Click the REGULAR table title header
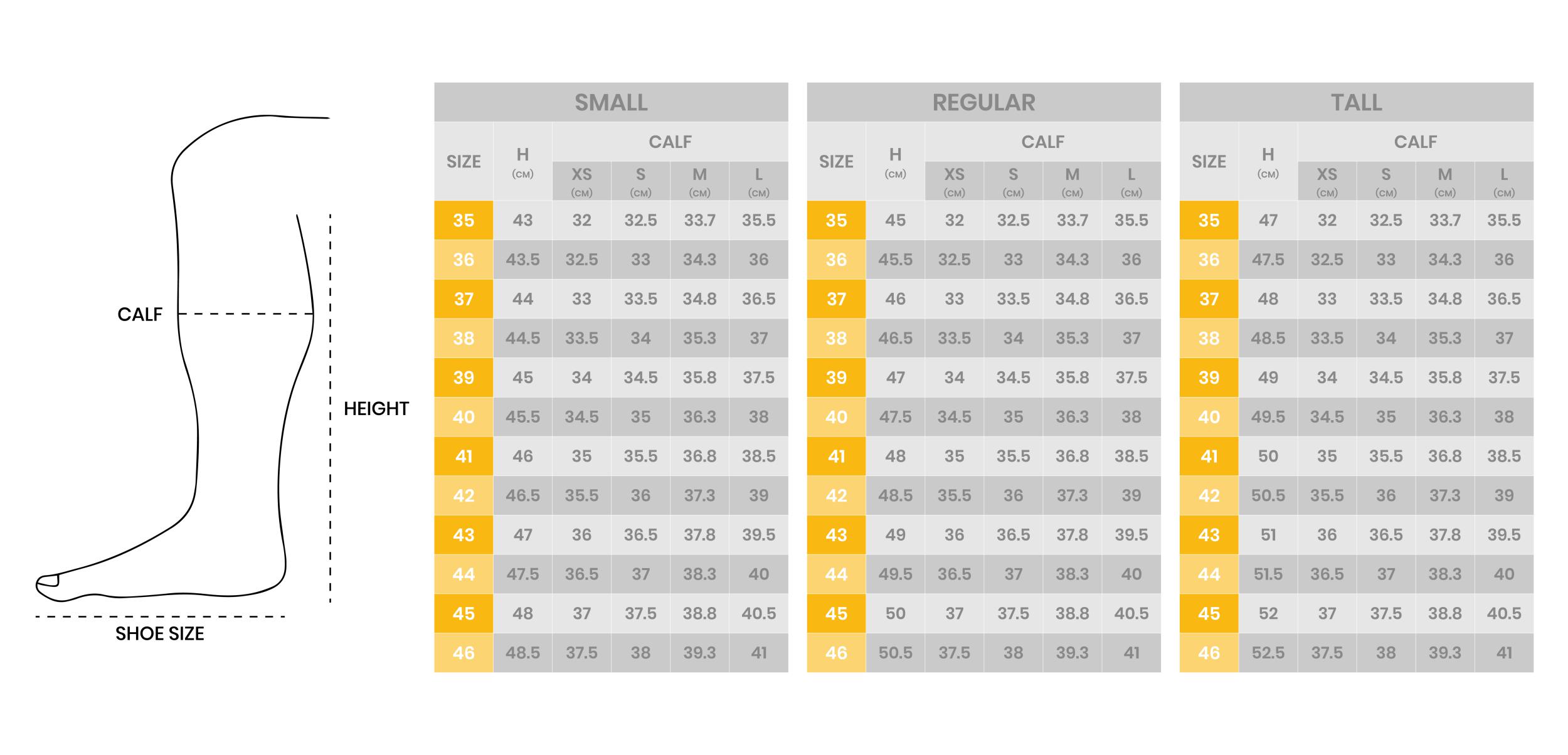Screen dimensions: 1568x755 983,102
